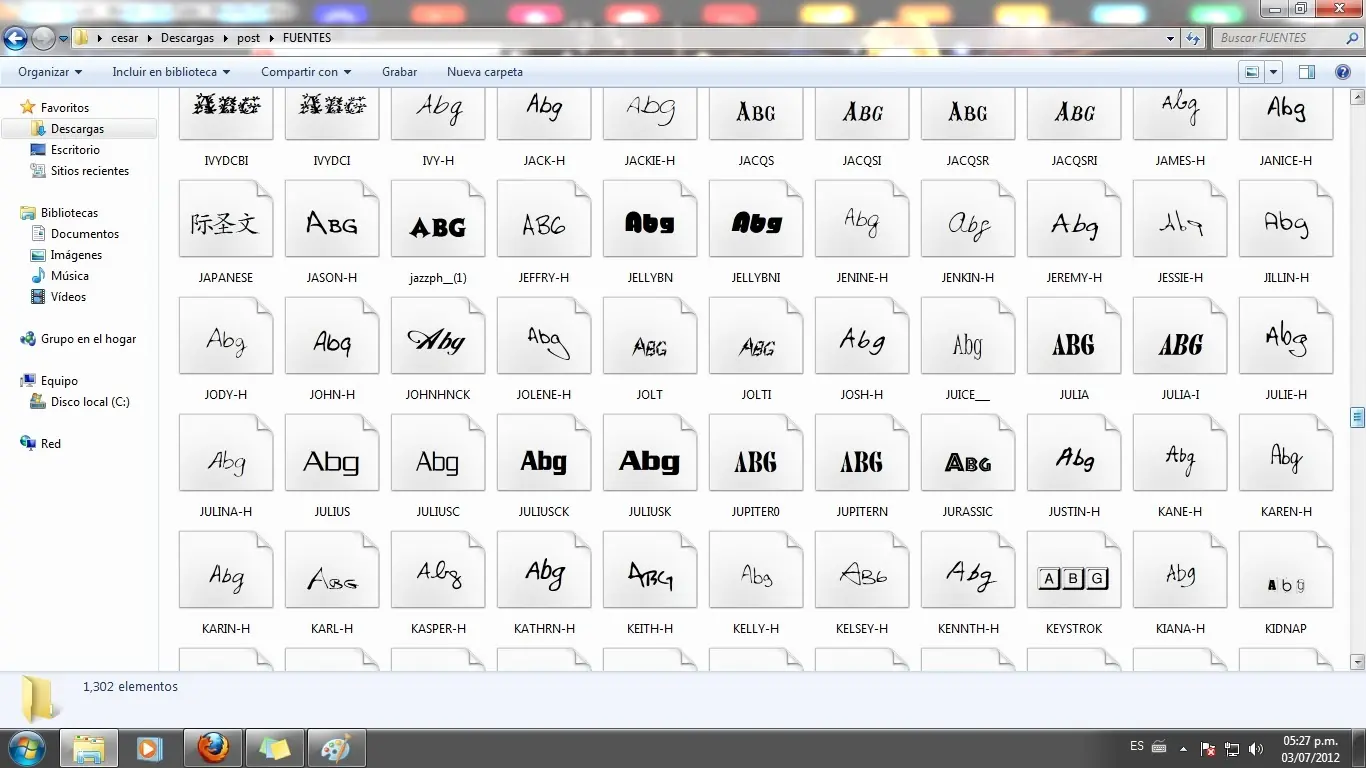Refresh the FUENTES folder view
The height and width of the screenshot is (768, 1366).
click(x=1193, y=38)
